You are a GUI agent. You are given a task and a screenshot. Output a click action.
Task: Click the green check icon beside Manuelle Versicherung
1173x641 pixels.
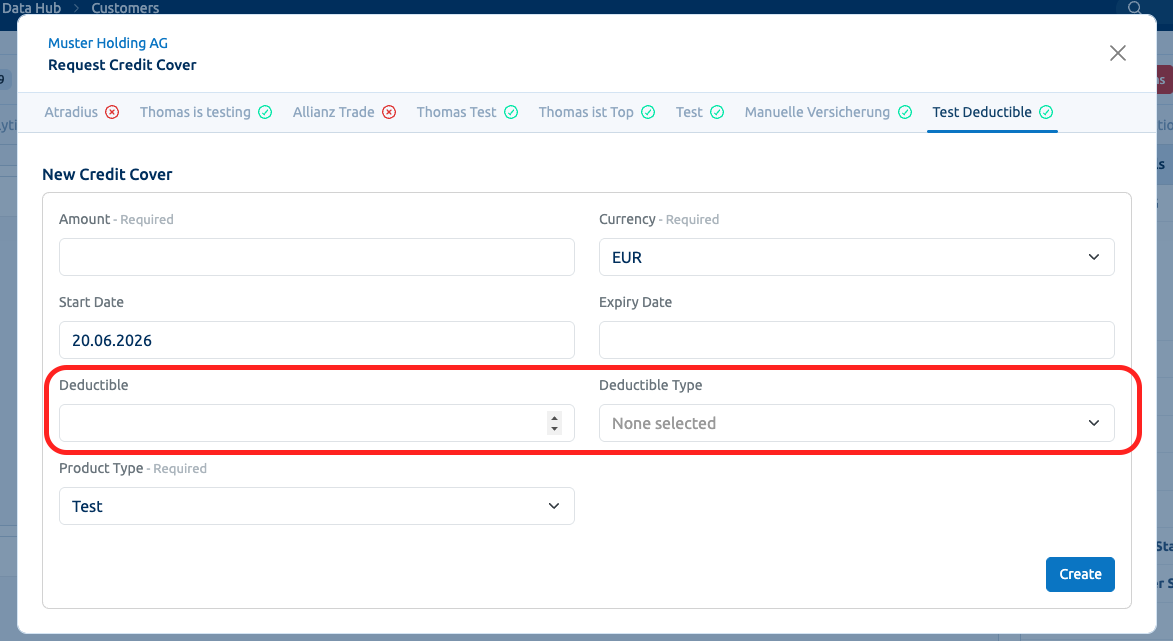[905, 112]
